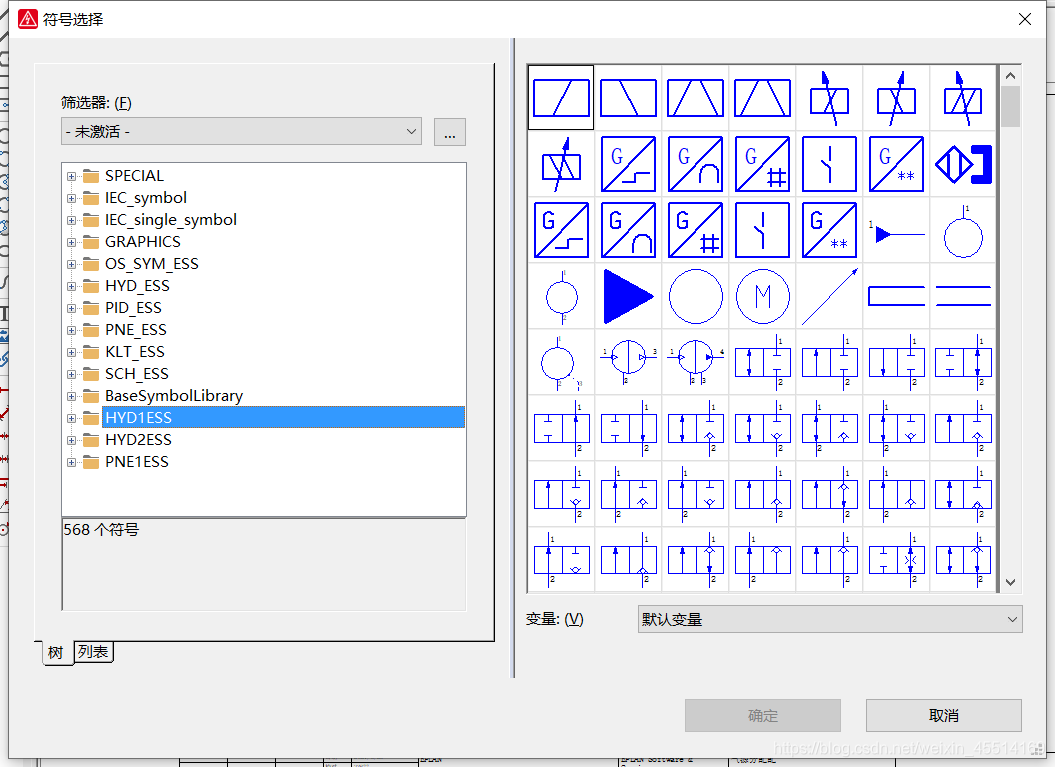Select the solid blue triangle symbol

(628, 296)
